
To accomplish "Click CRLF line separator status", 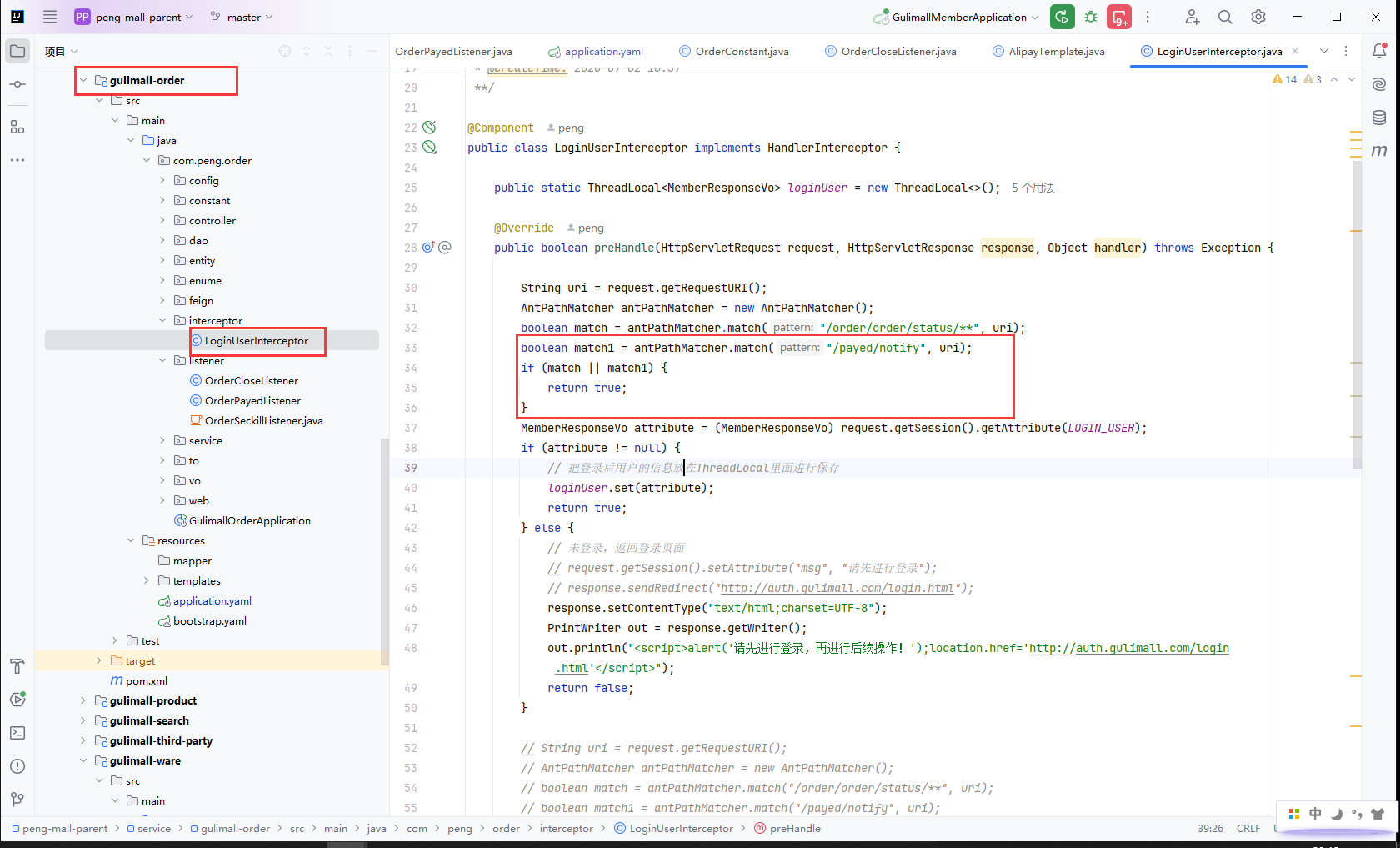I will (1248, 829).
